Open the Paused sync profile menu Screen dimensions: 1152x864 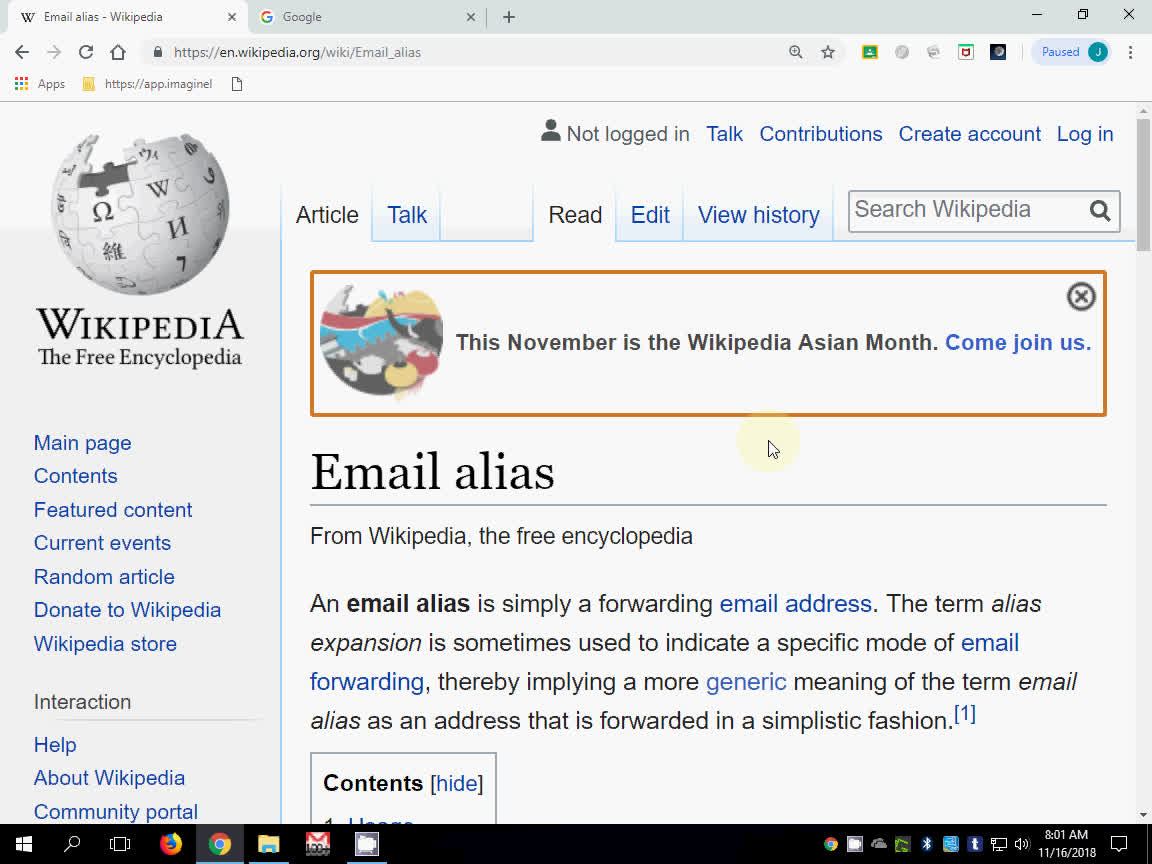(1071, 51)
